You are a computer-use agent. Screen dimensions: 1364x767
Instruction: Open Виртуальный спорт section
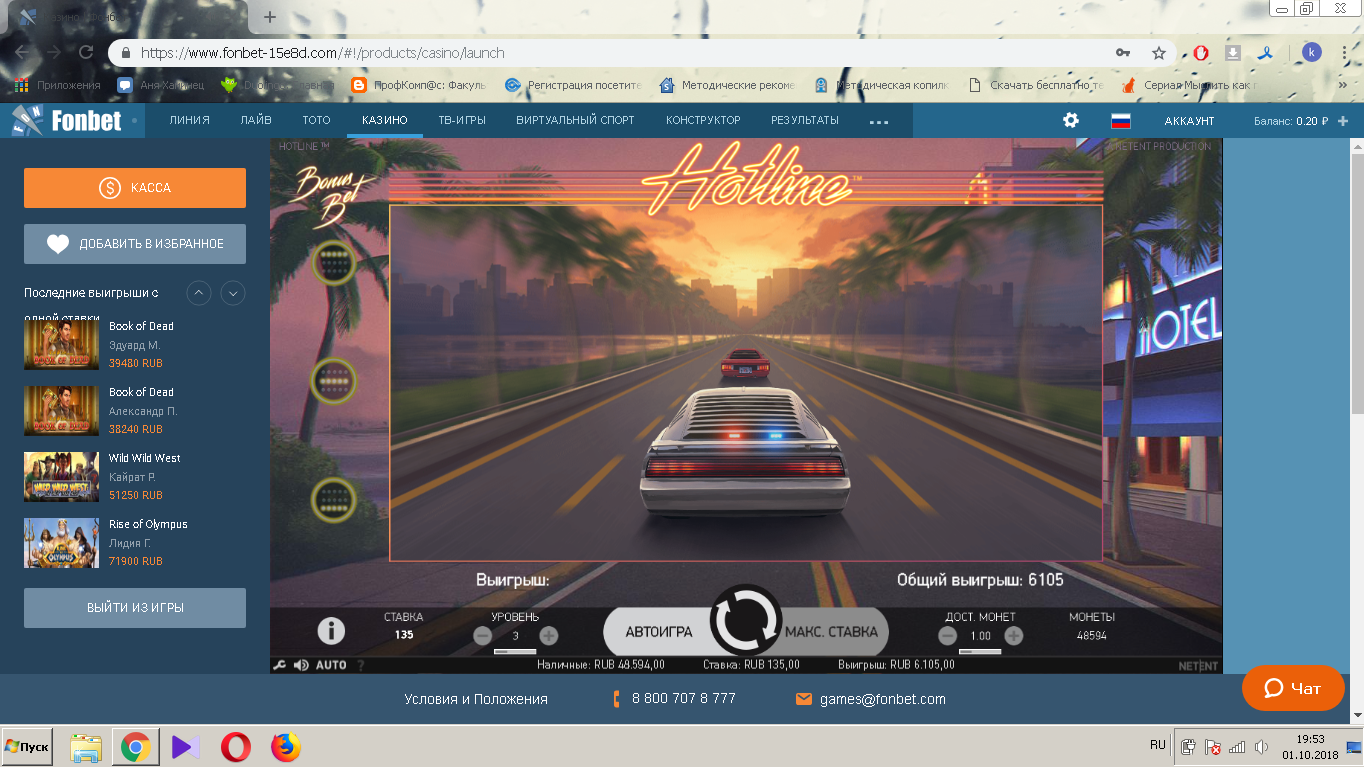[x=575, y=120]
